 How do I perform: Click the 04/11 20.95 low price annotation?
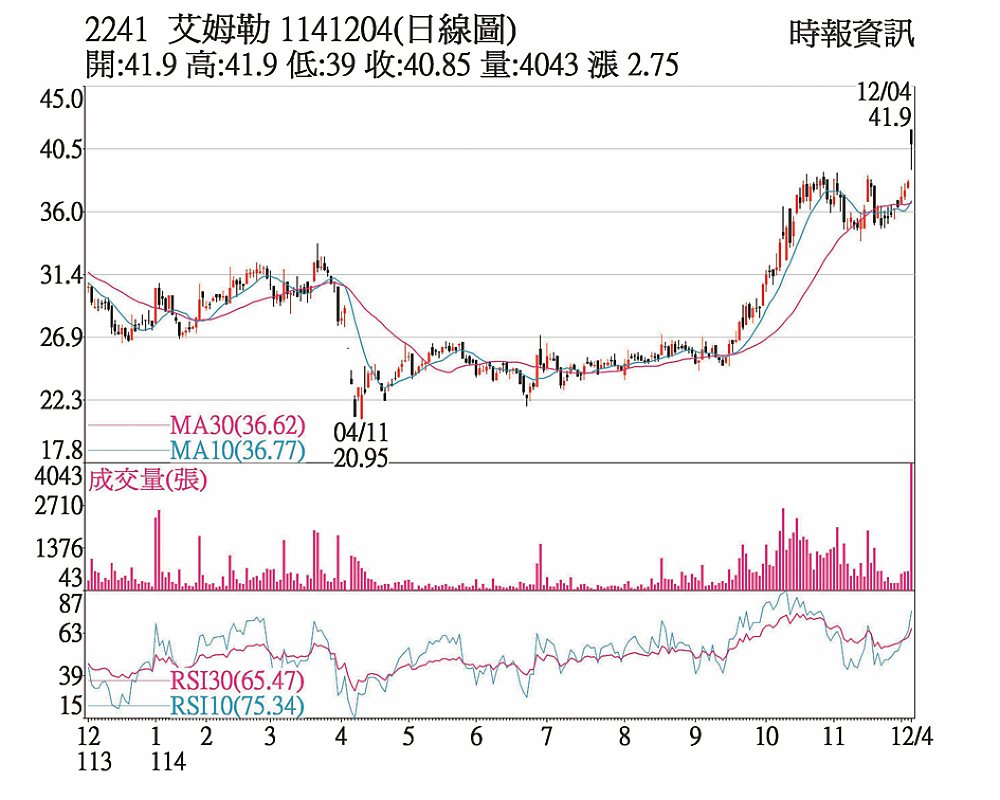[361, 445]
